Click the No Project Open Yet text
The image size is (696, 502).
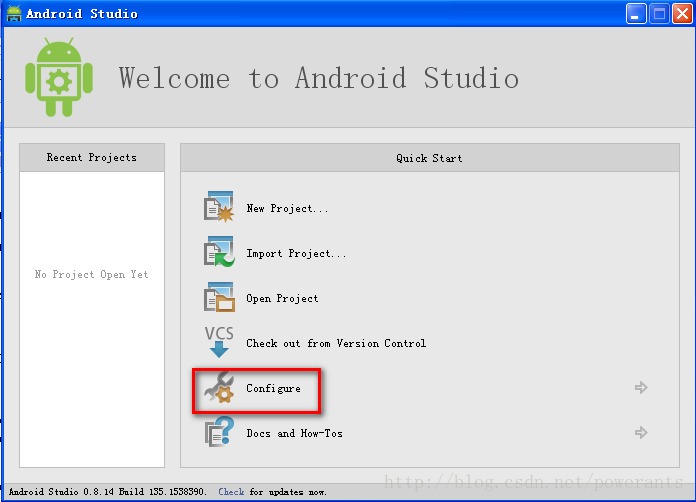91,274
